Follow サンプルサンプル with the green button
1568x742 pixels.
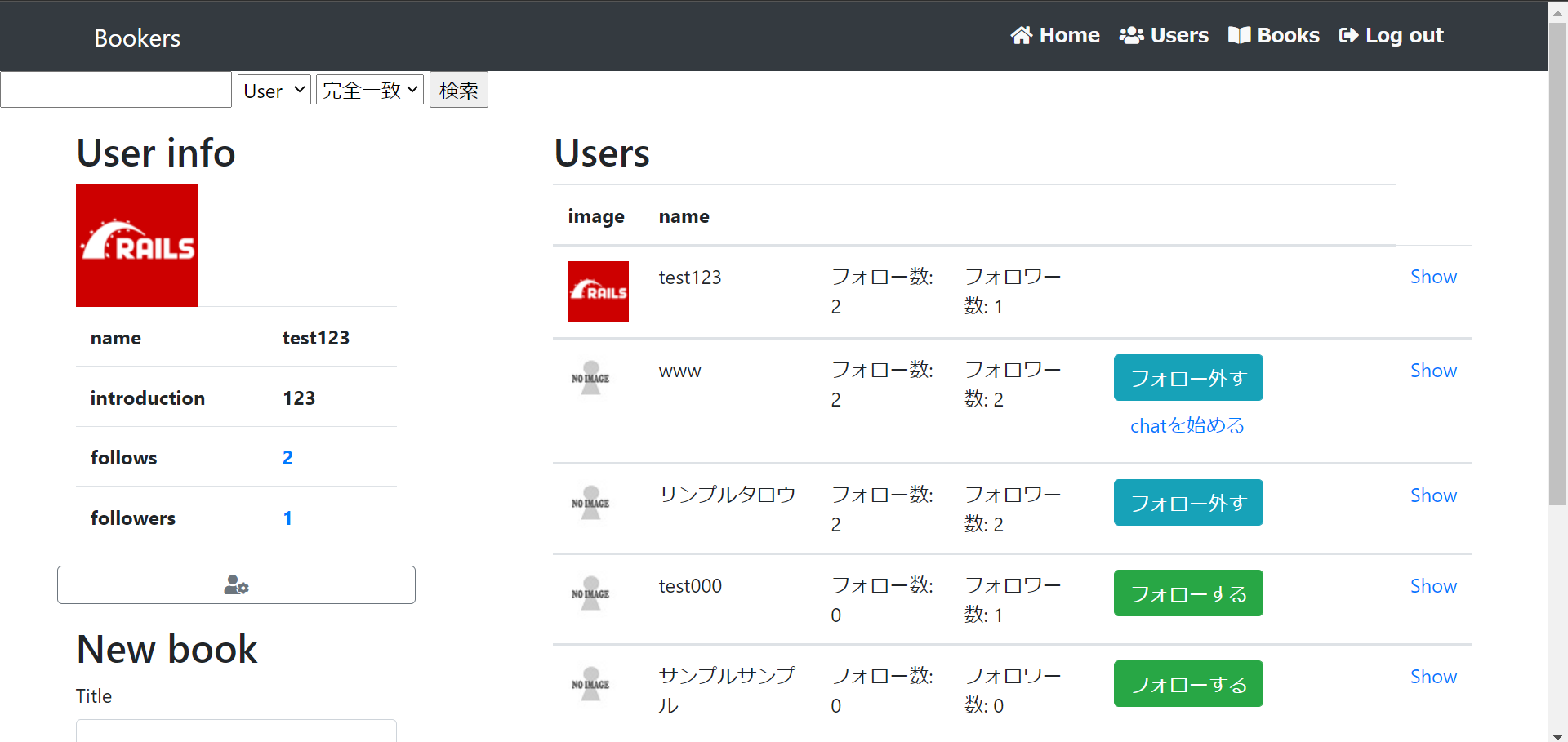tap(1187, 683)
